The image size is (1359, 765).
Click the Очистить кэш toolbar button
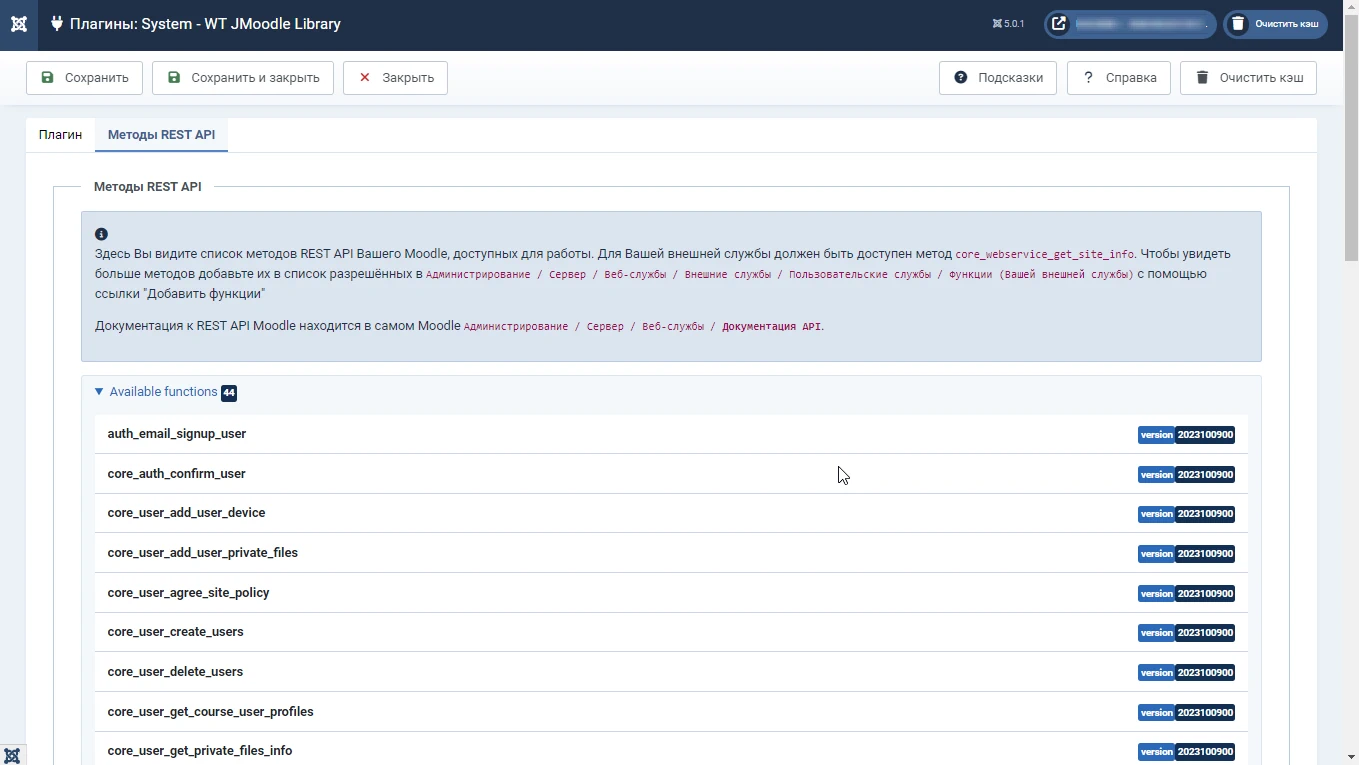click(x=1248, y=78)
